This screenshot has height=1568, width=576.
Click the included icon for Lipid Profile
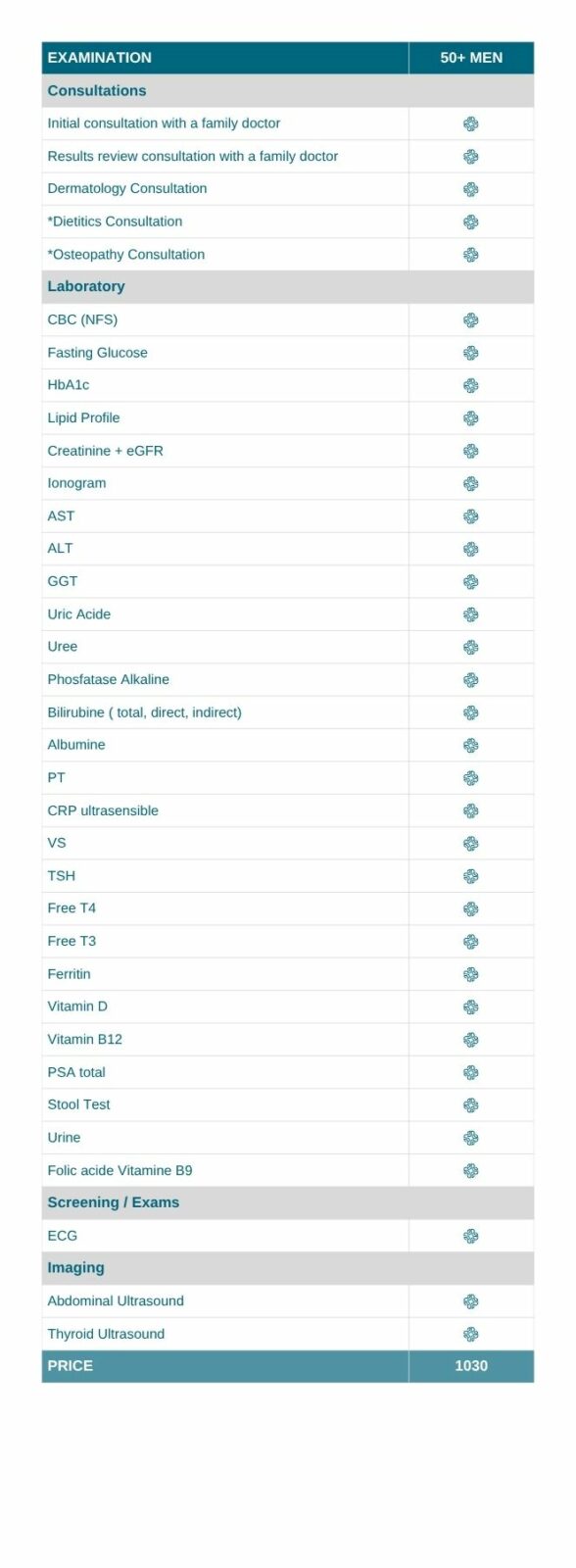point(470,418)
